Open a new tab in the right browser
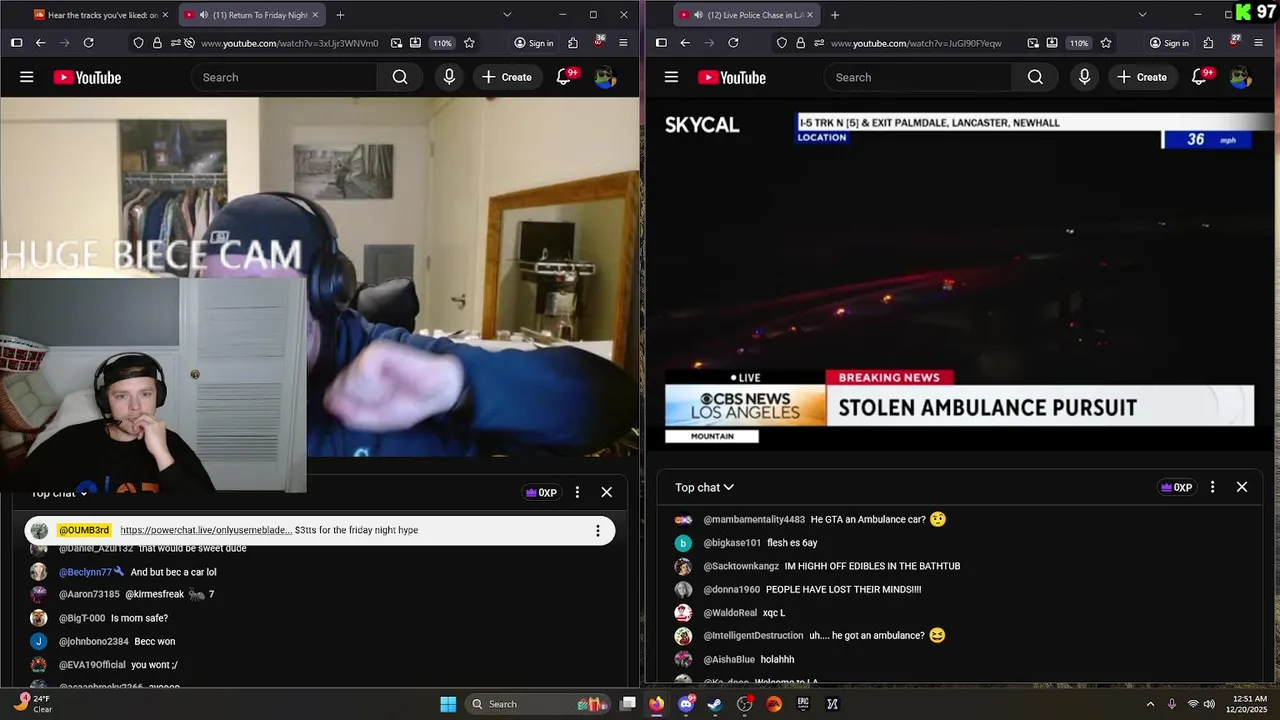 click(x=835, y=15)
